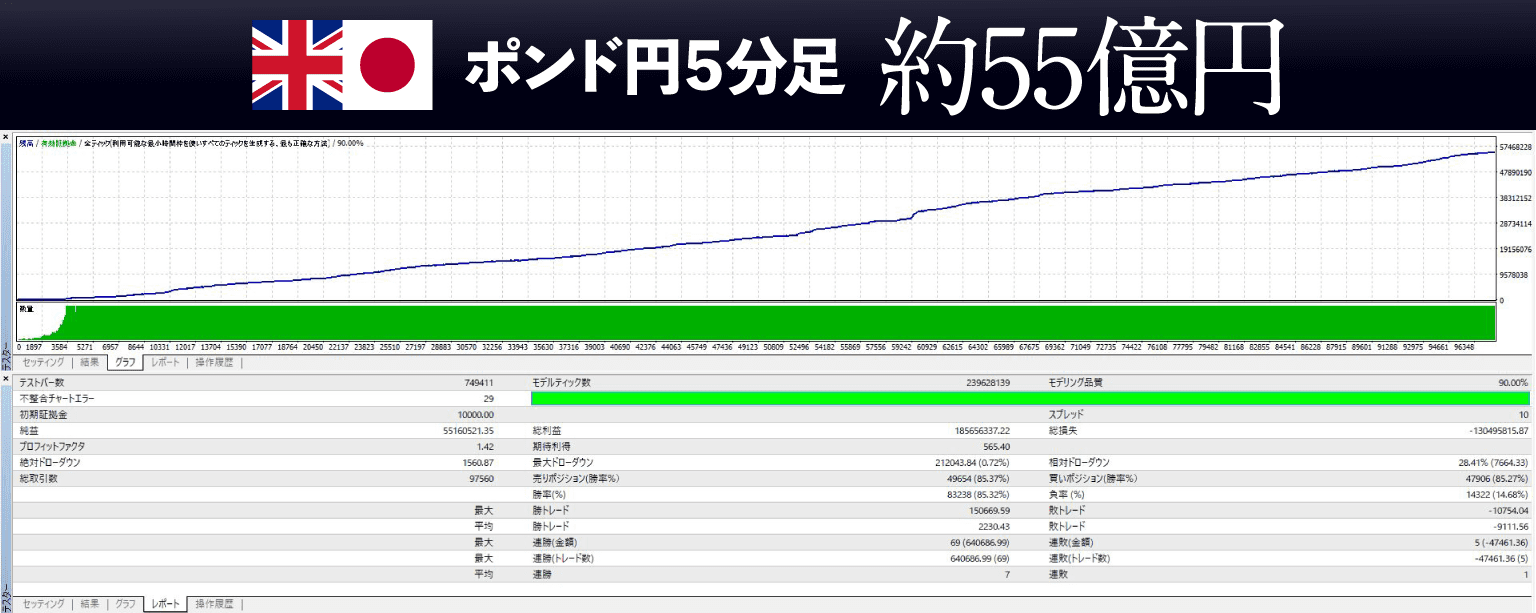This screenshot has width=1536, height=613.
Task: Open 操作履歴 tab in bottom panel
Action: point(213,604)
